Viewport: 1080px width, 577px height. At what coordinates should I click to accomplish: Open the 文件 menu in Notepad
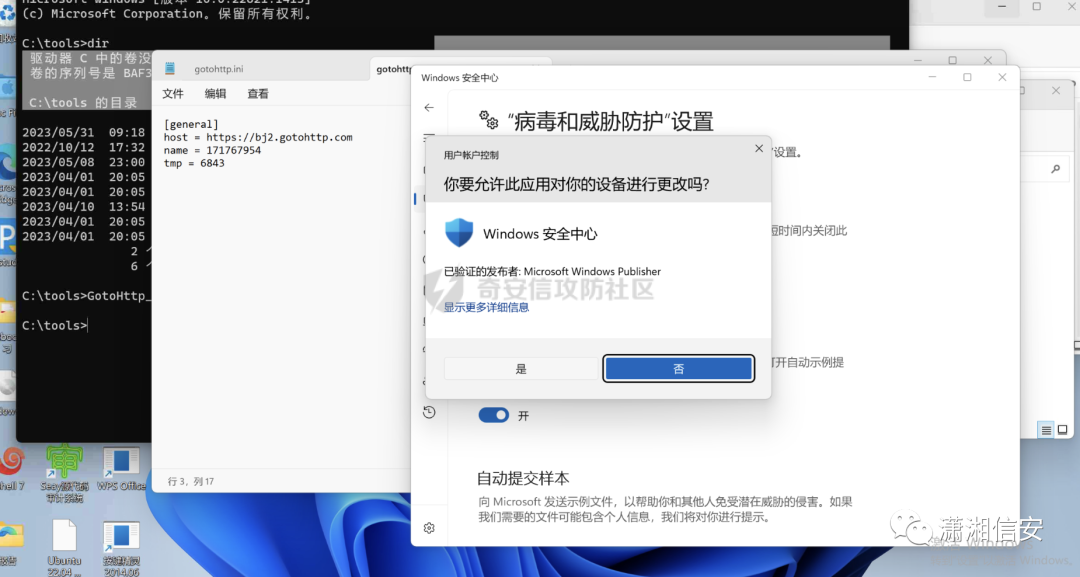coord(172,92)
